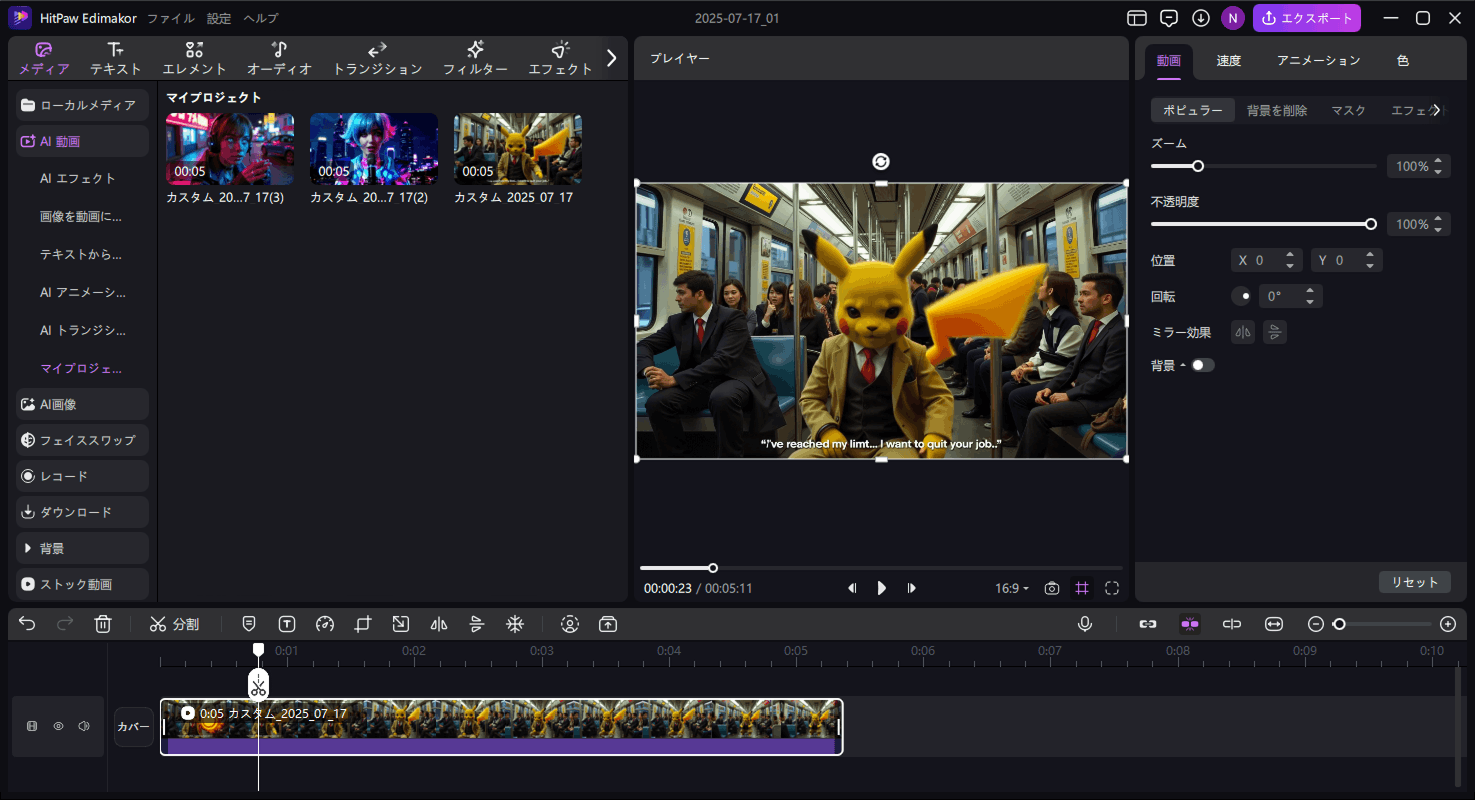Open the フィルター filters tab

[476, 59]
